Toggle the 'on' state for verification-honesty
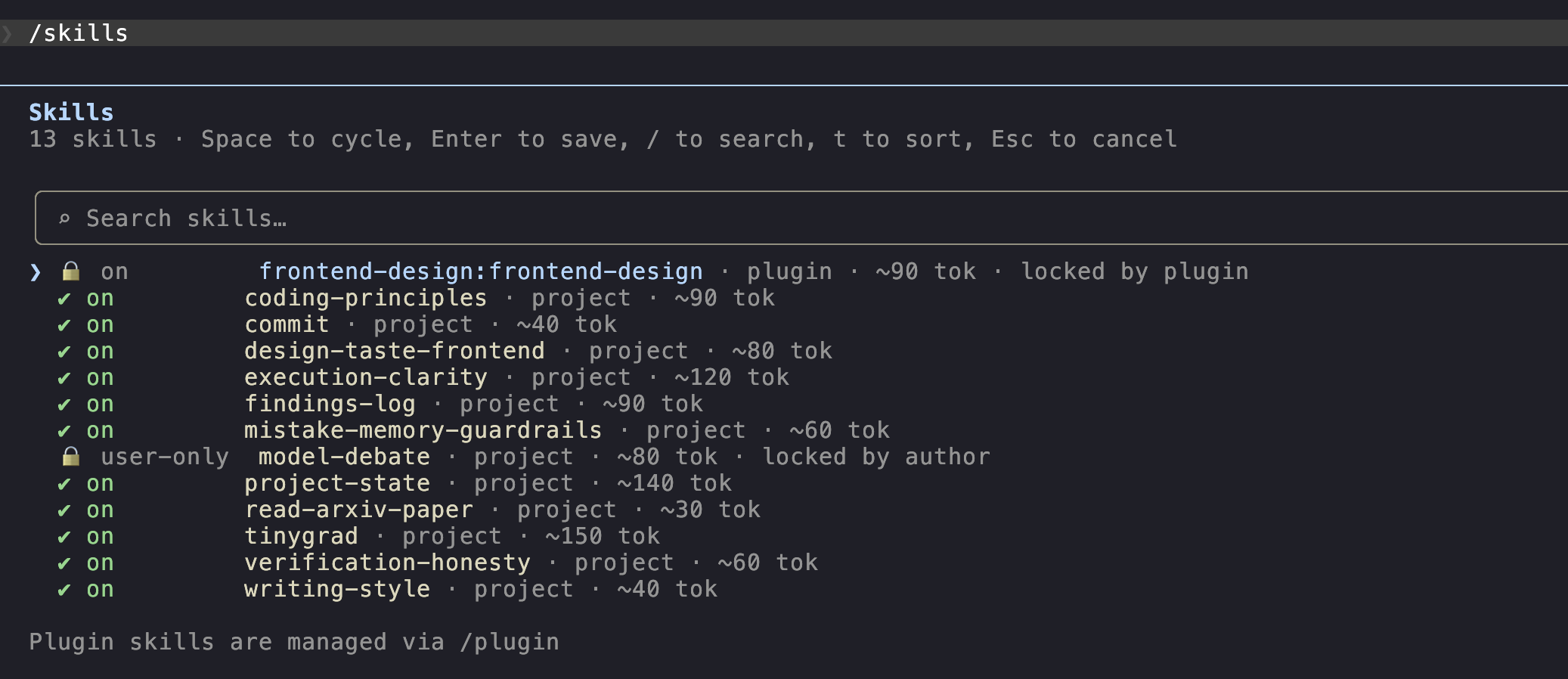 click(x=100, y=563)
